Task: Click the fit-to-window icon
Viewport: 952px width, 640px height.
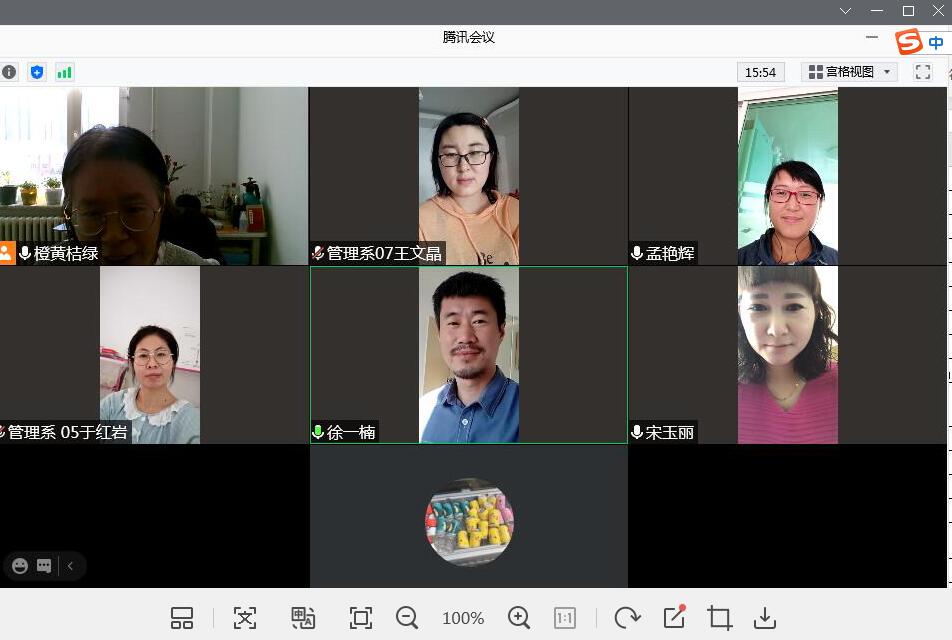Action: 361,618
